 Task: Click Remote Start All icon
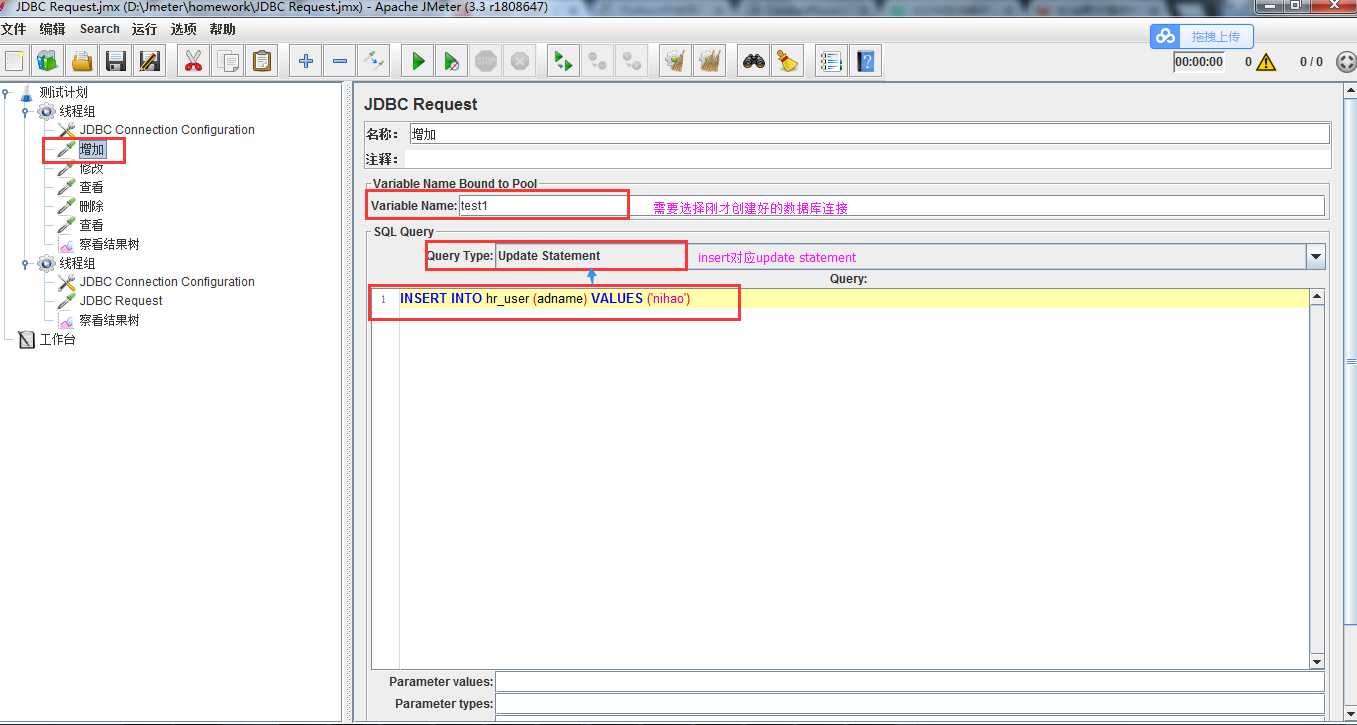[x=564, y=61]
